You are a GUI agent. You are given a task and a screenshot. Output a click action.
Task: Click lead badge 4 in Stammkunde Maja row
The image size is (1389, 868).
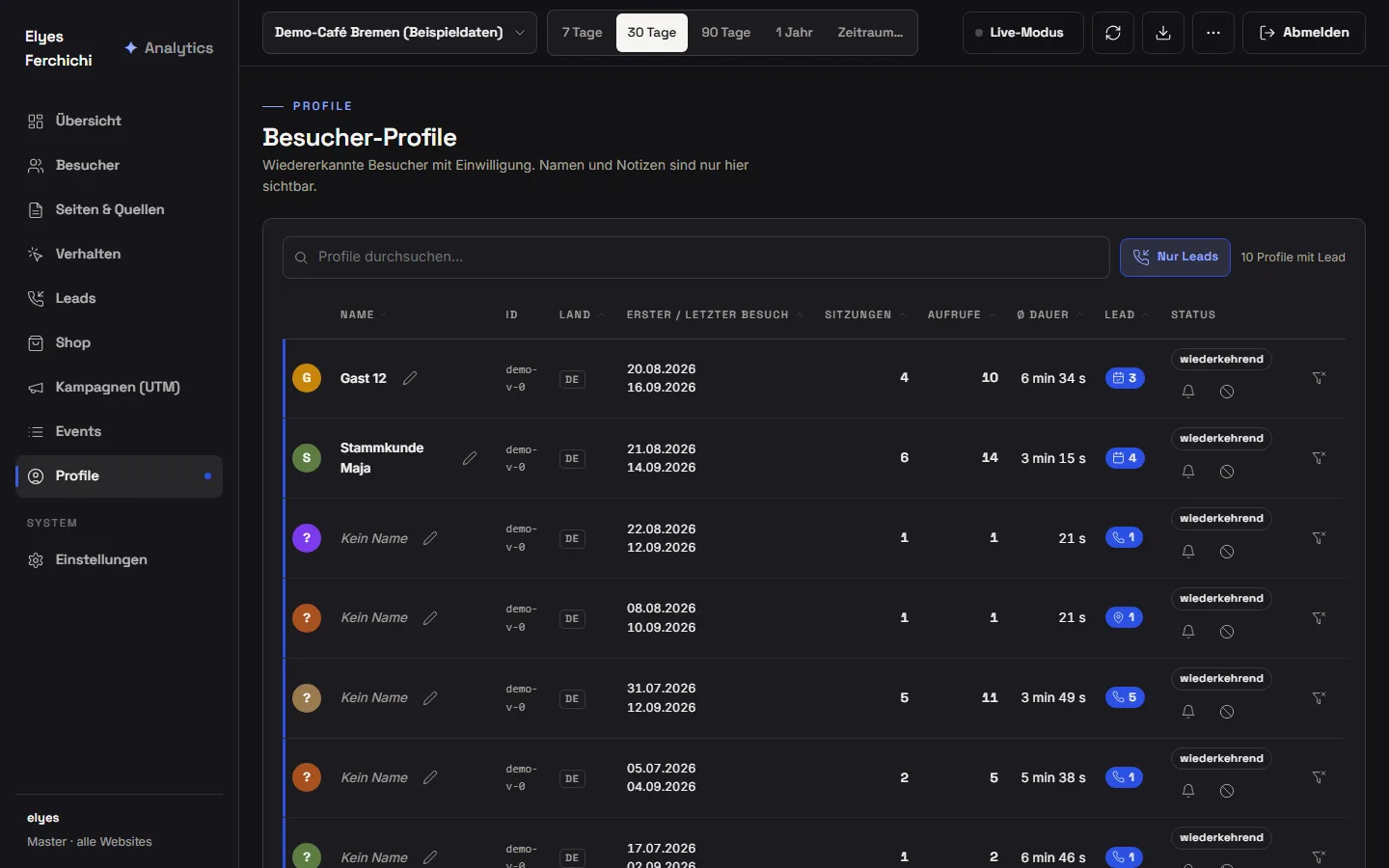pyautogui.click(x=1125, y=458)
